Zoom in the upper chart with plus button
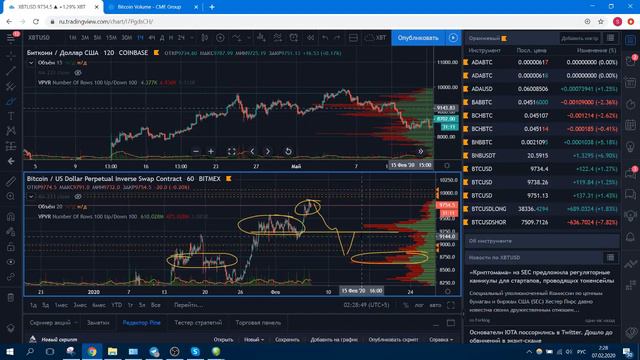This screenshot has width=640, height=360. coord(211,151)
